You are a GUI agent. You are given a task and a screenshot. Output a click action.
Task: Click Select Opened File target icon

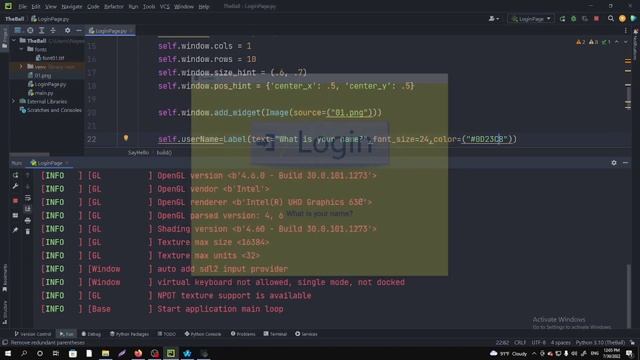(30, 30)
